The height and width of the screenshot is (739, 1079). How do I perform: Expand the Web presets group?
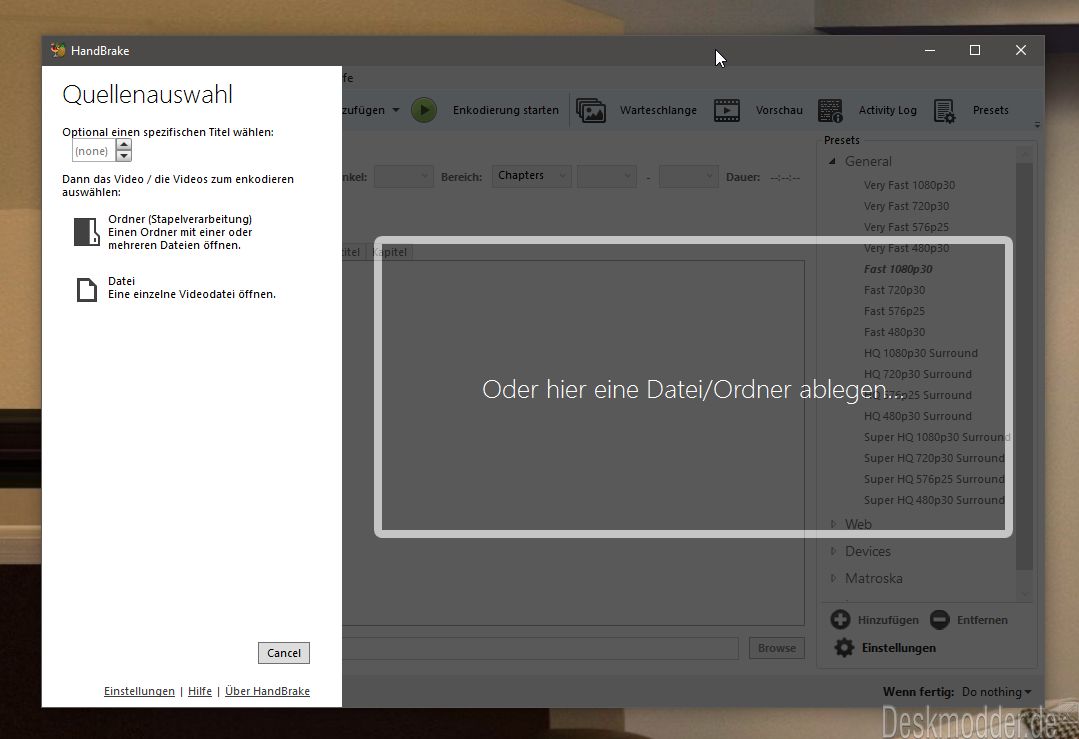[833, 524]
